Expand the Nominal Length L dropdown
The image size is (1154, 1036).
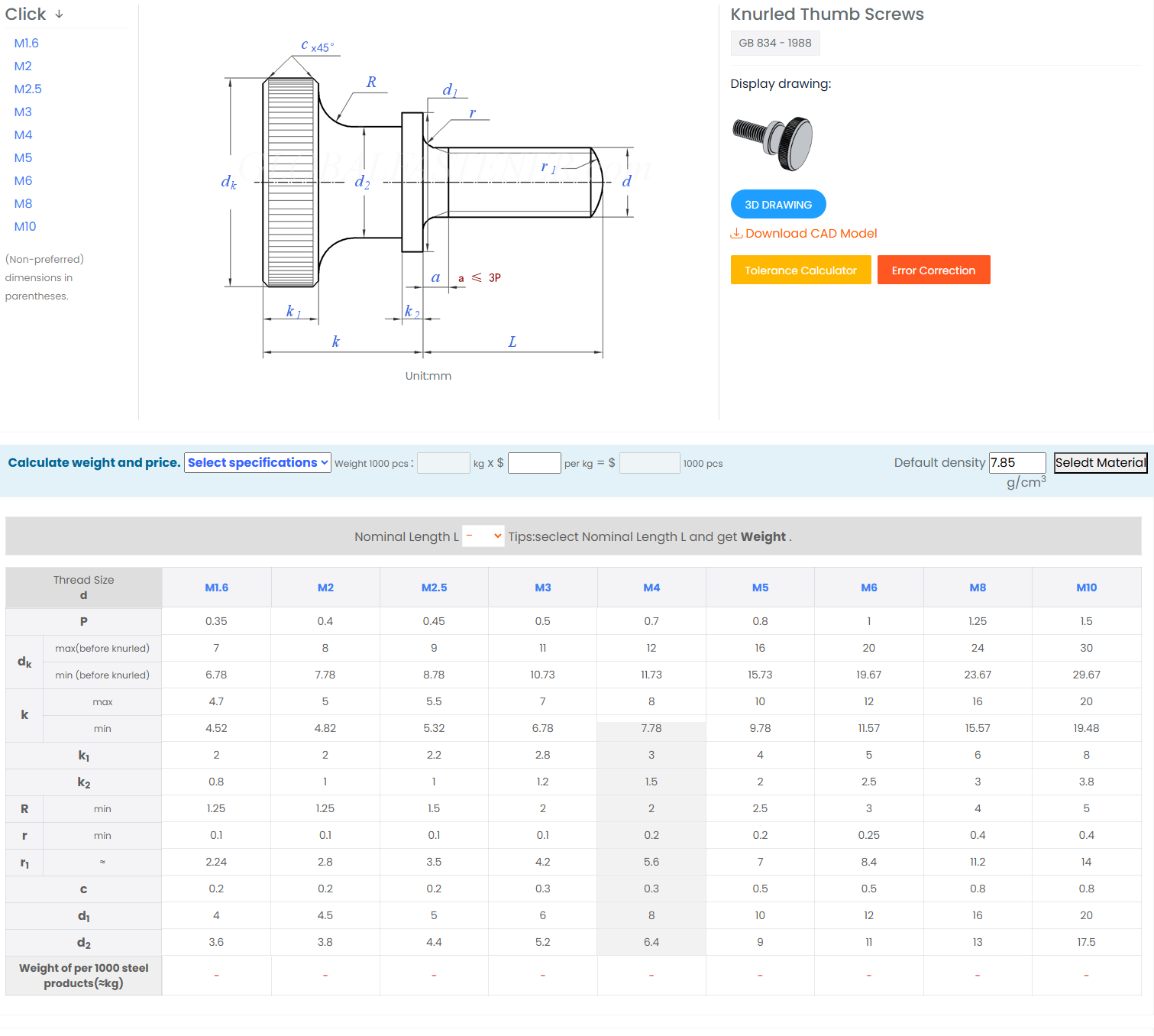(x=483, y=536)
